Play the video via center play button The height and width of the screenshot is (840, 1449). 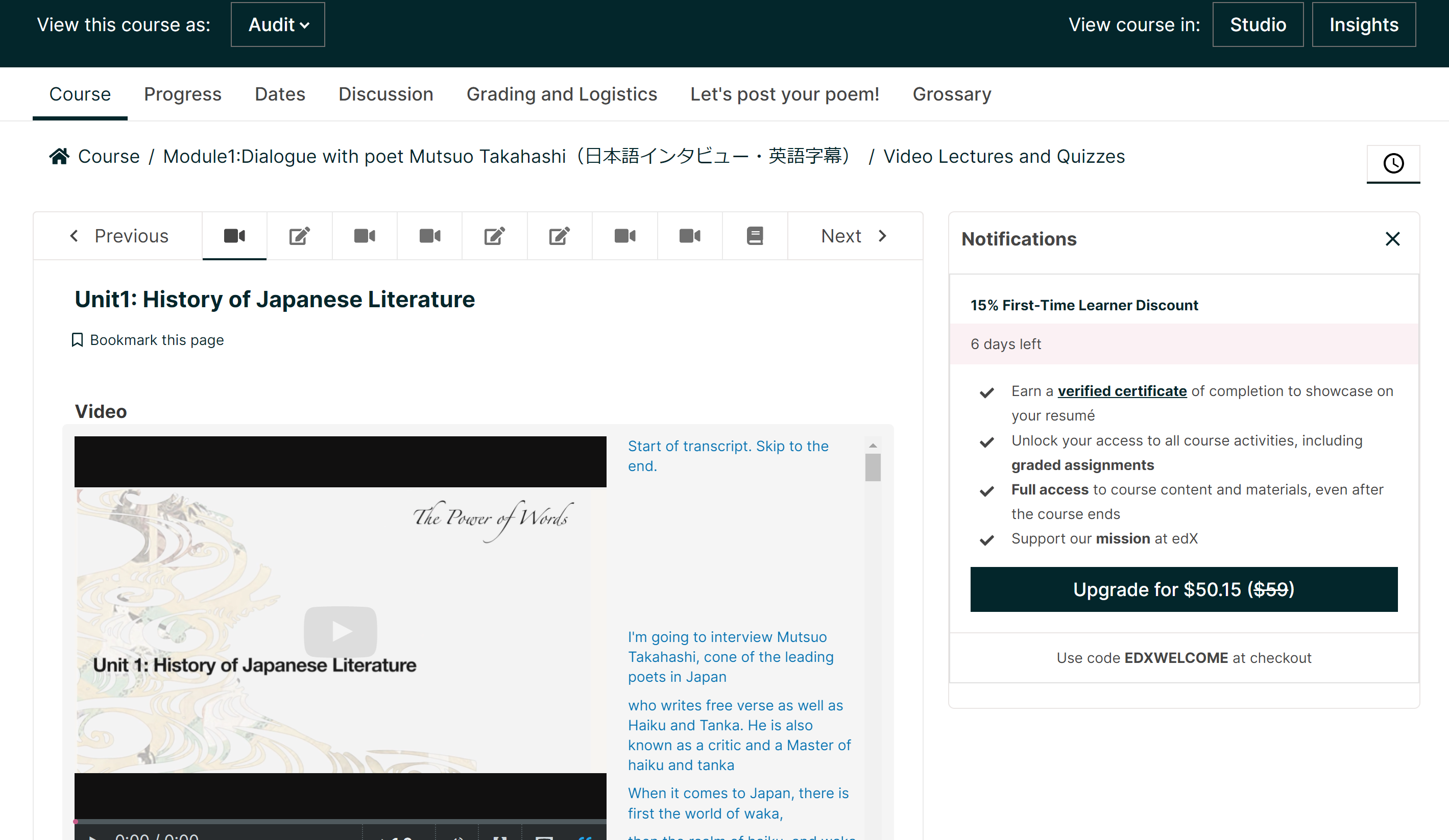[x=341, y=631]
